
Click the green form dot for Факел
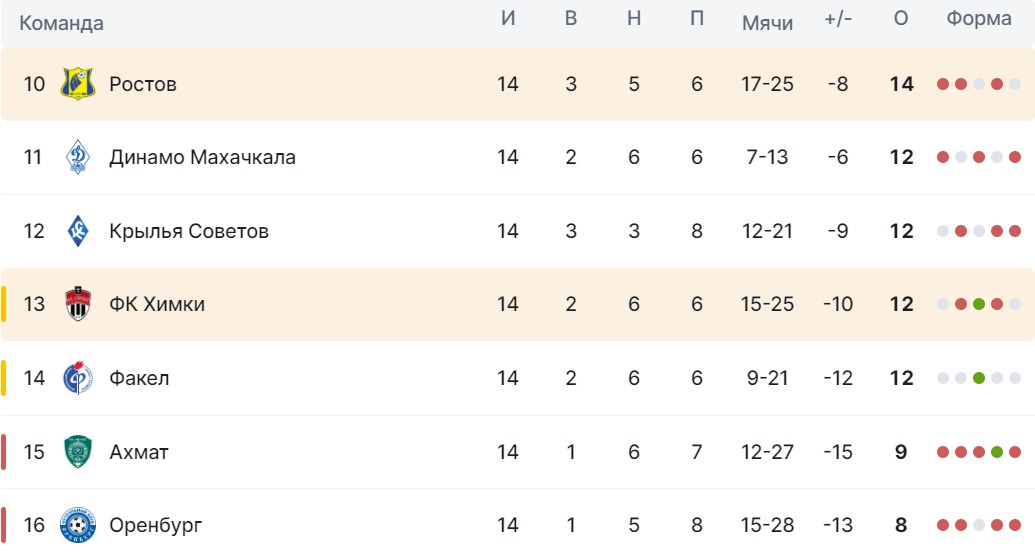pyautogui.click(x=979, y=378)
